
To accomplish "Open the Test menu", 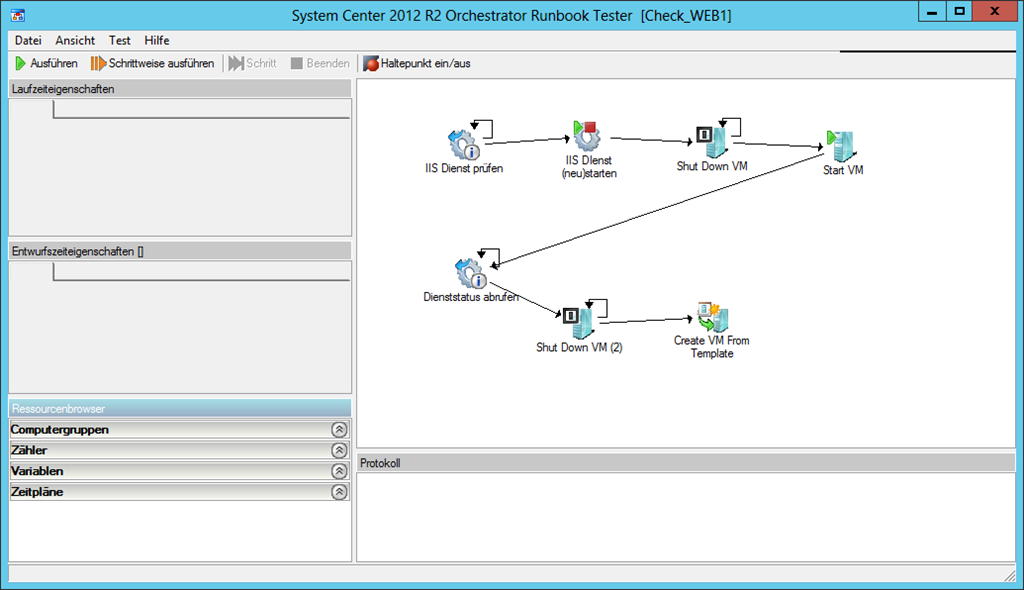I will tap(120, 41).
